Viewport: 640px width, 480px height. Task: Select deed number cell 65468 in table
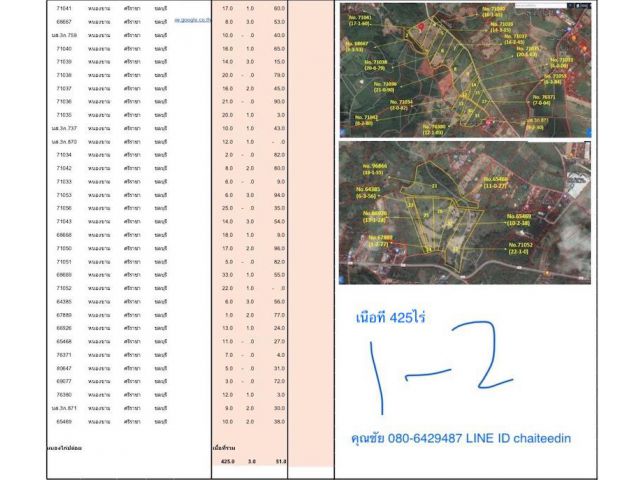pyautogui.click(x=64, y=342)
